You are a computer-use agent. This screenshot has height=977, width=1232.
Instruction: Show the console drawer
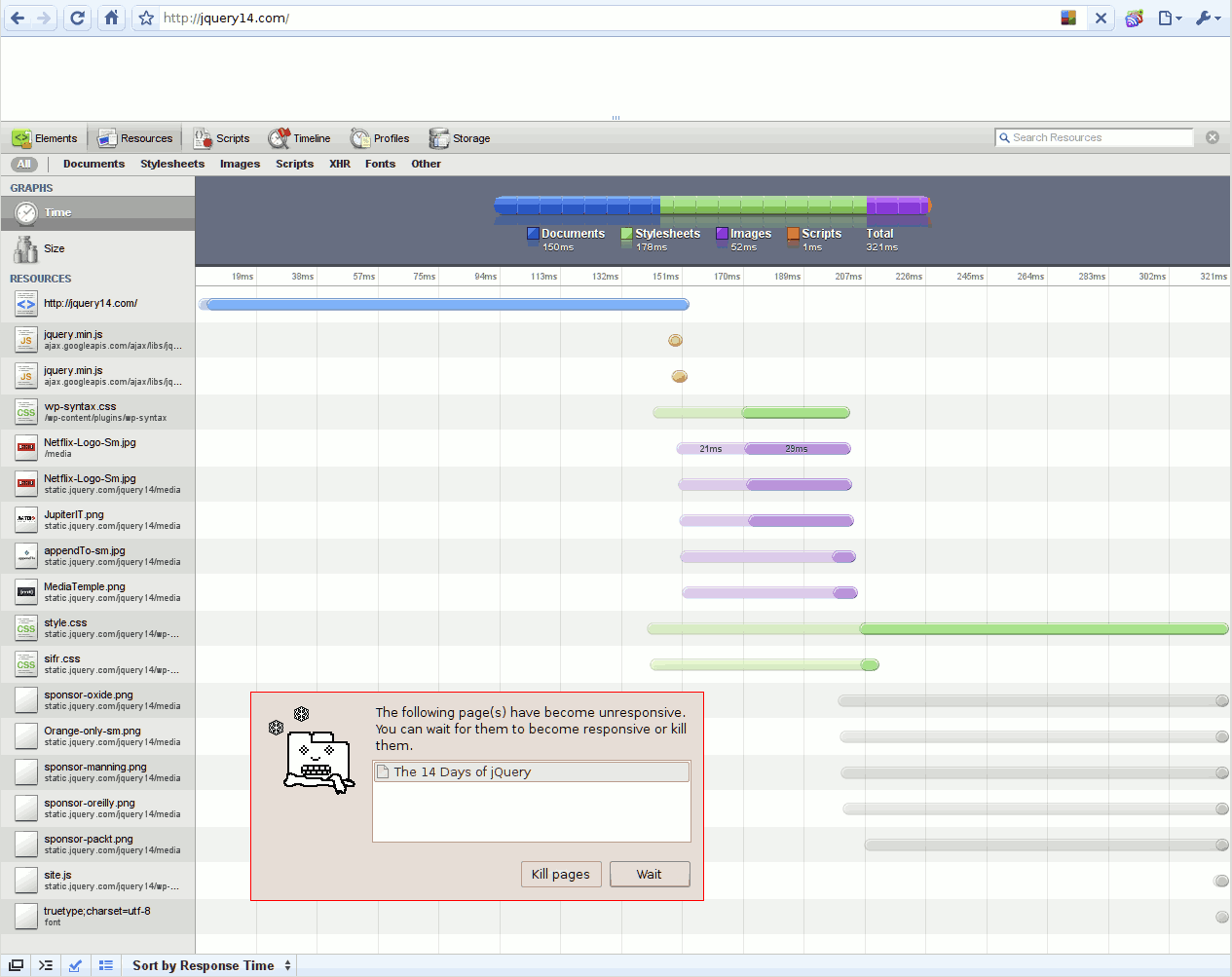(x=46, y=965)
